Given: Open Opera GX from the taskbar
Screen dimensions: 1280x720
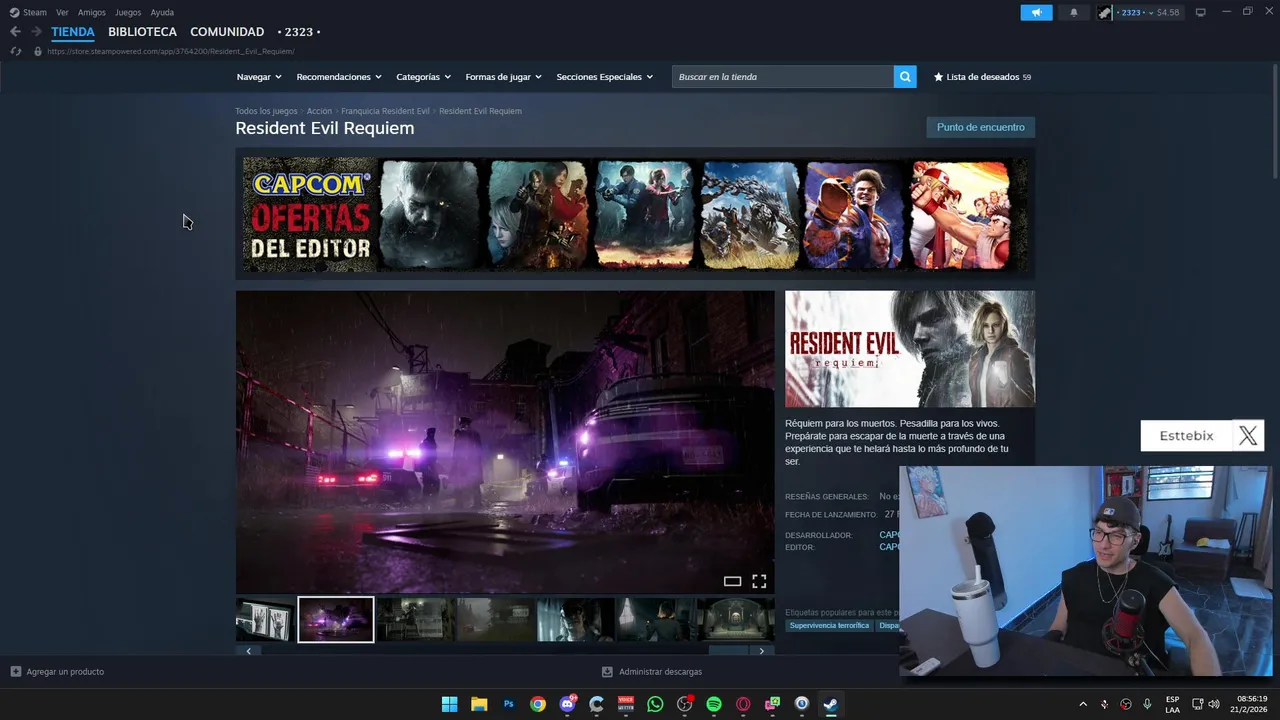Looking at the screenshot, I should [743, 704].
